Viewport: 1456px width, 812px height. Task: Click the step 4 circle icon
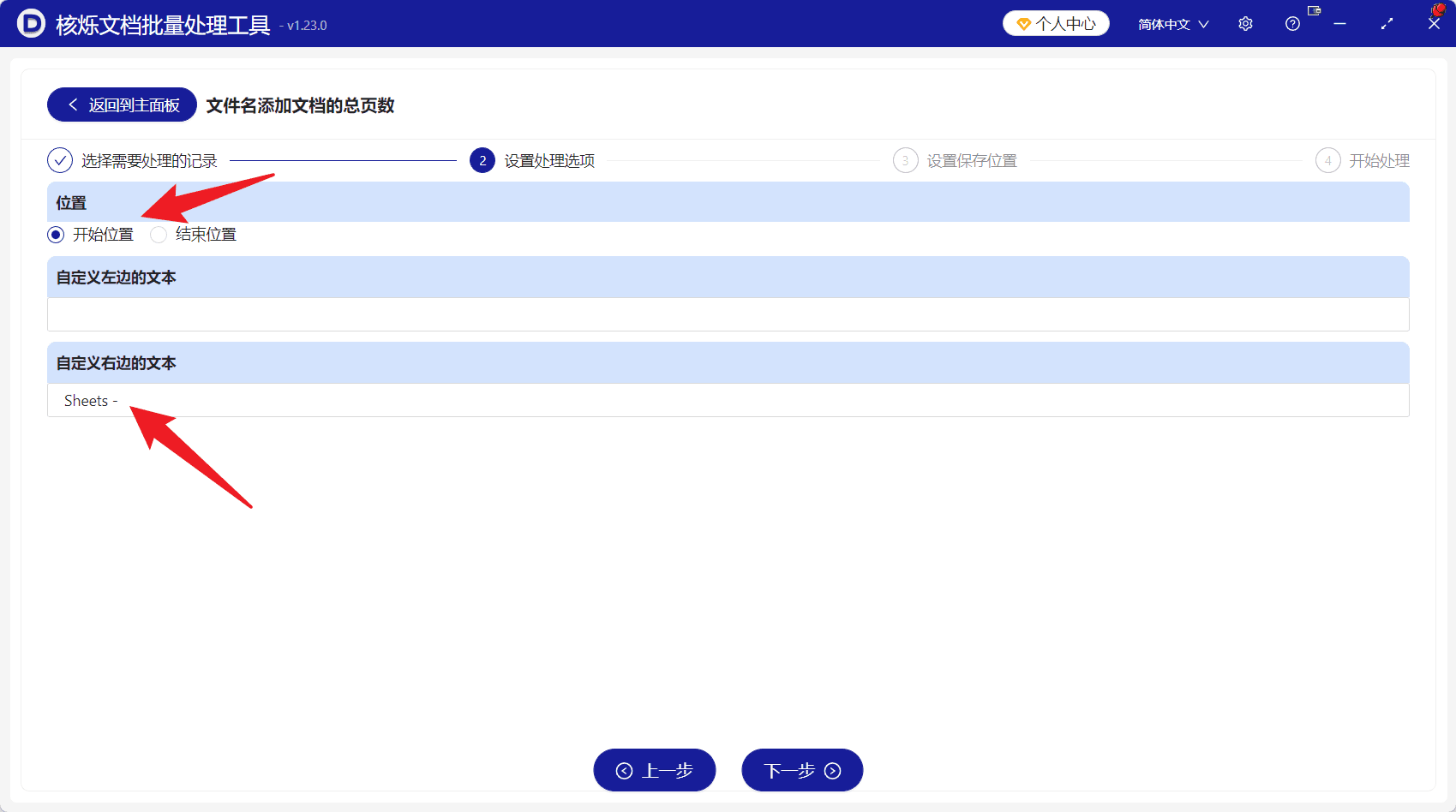coord(1327,160)
